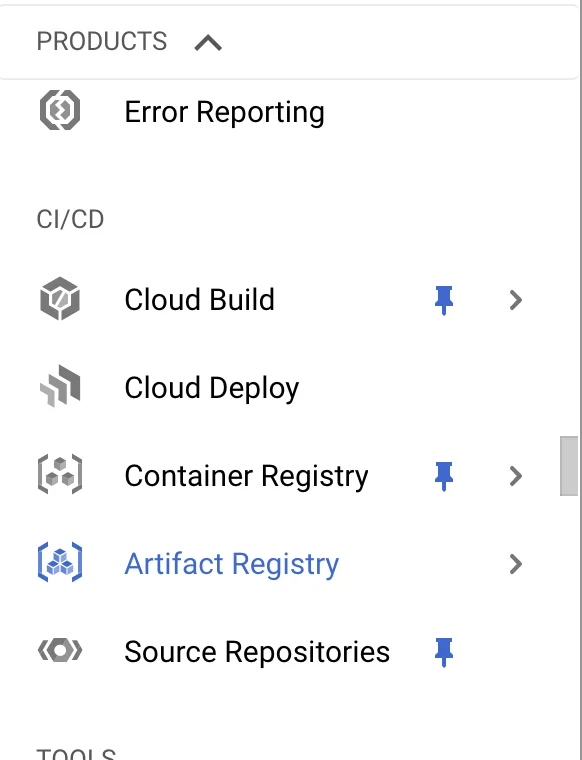Select the Artifact Registry link
The image size is (582, 760).
click(232, 564)
